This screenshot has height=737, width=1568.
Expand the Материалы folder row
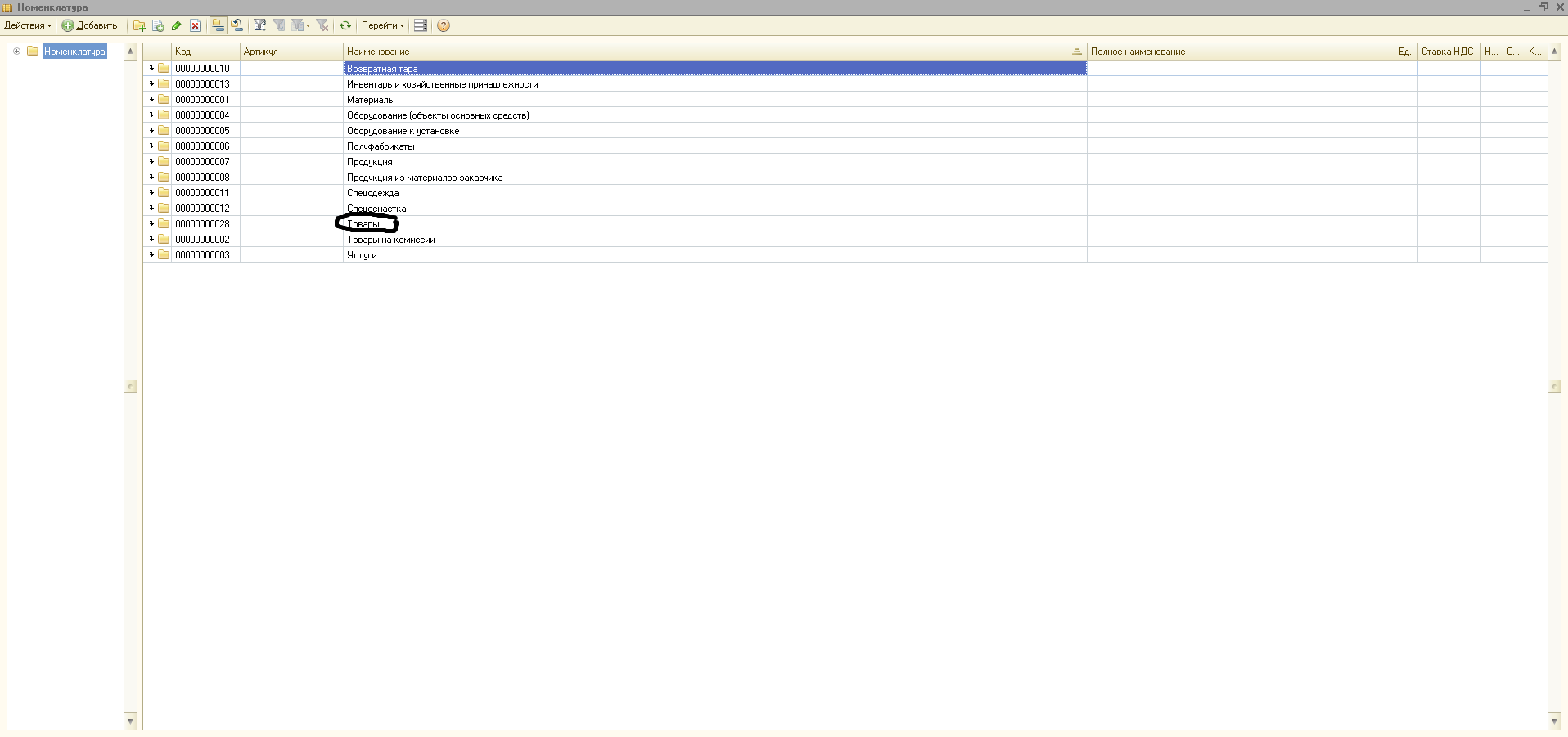151,99
